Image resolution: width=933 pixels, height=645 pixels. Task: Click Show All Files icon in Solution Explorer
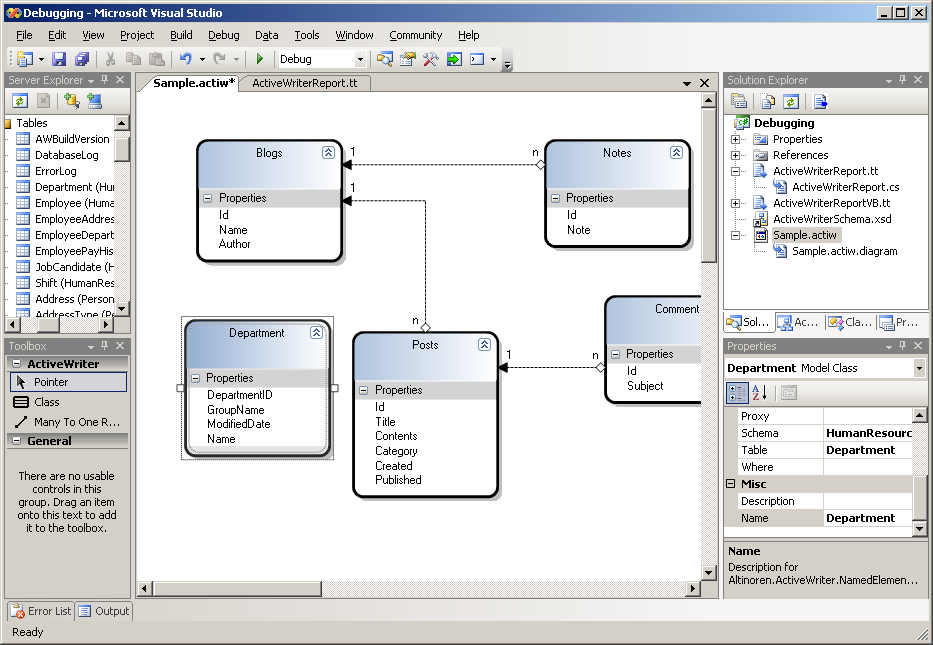[x=768, y=102]
